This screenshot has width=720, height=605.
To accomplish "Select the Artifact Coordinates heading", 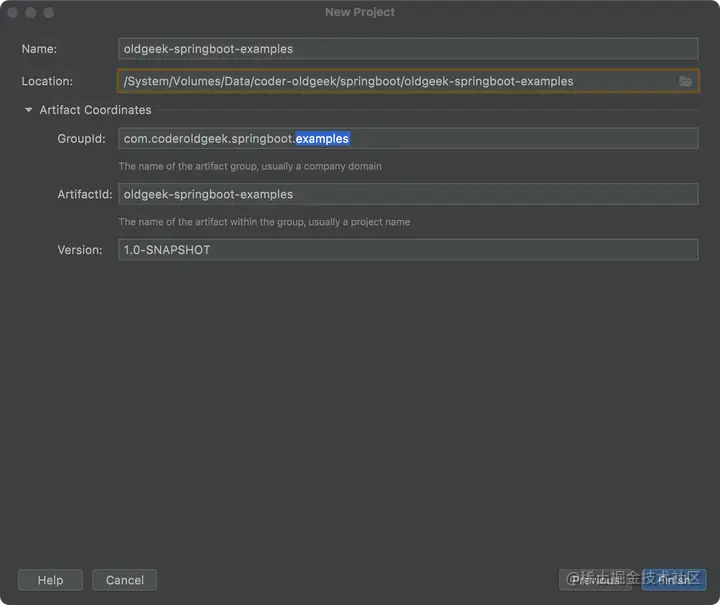I will pyautogui.click(x=95, y=110).
